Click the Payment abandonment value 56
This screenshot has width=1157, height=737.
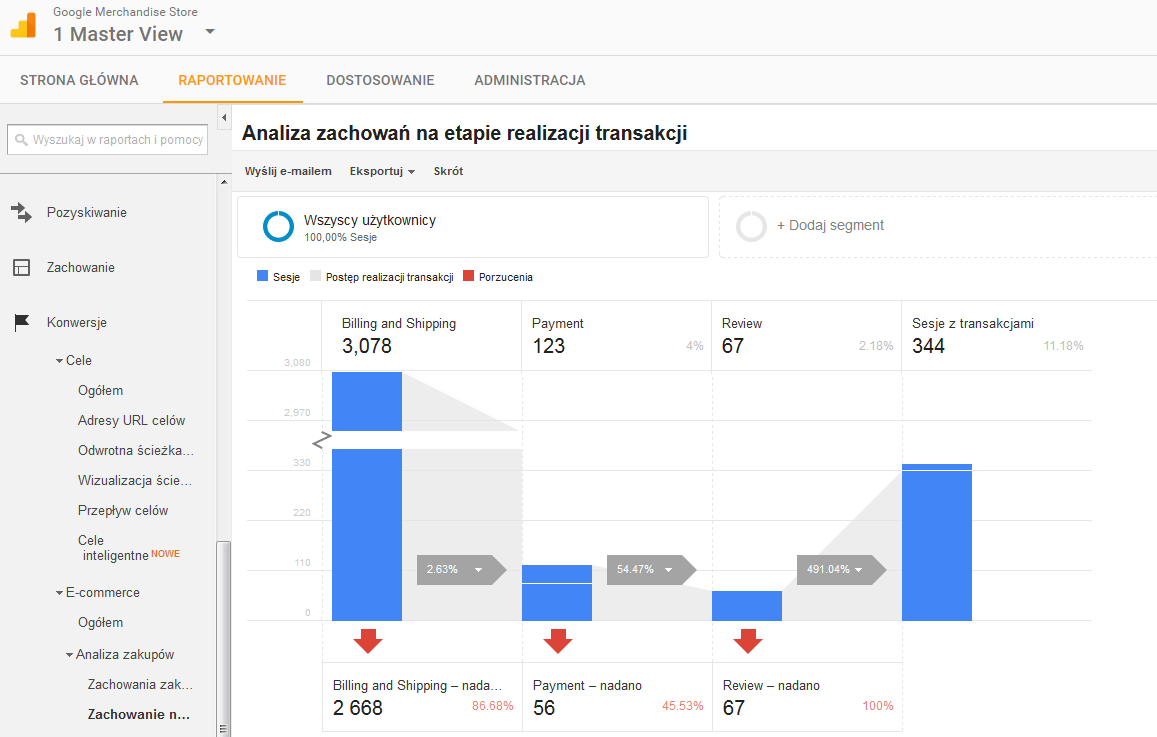(x=544, y=708)
